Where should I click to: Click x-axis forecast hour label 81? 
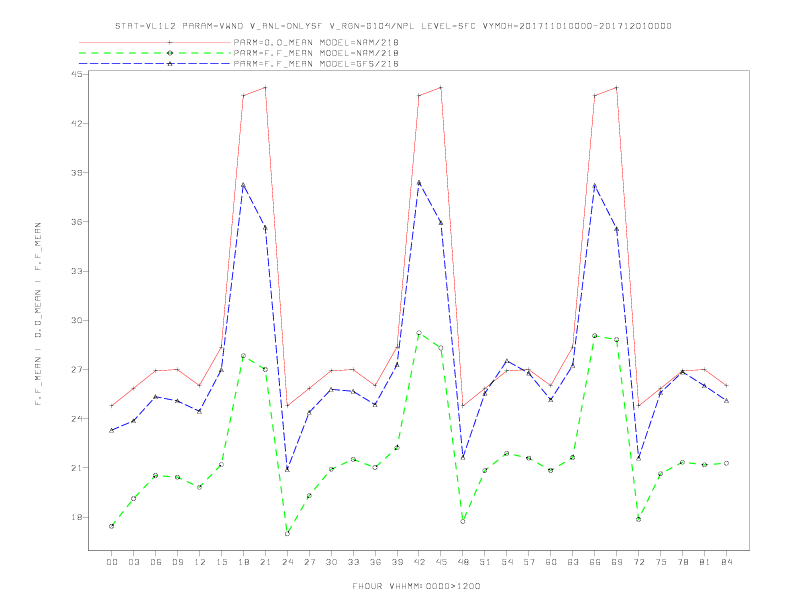coord(705,562)
